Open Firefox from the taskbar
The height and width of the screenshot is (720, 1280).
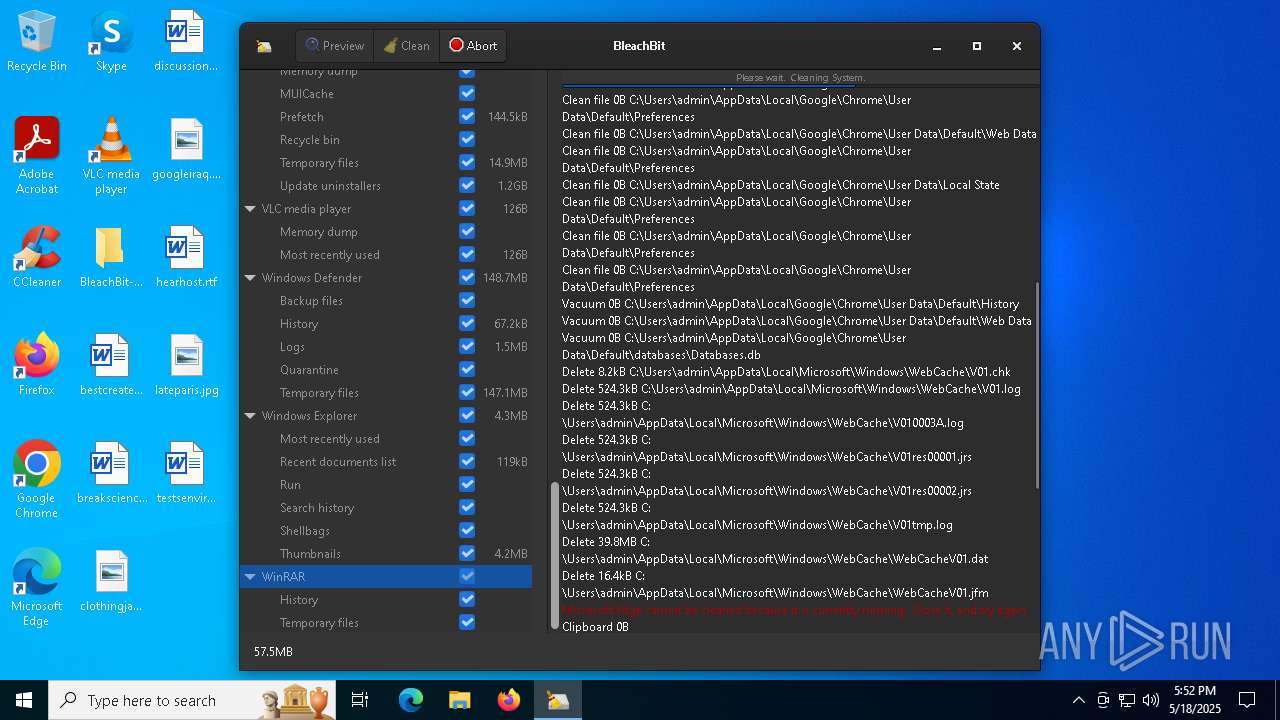pos(509,700)
